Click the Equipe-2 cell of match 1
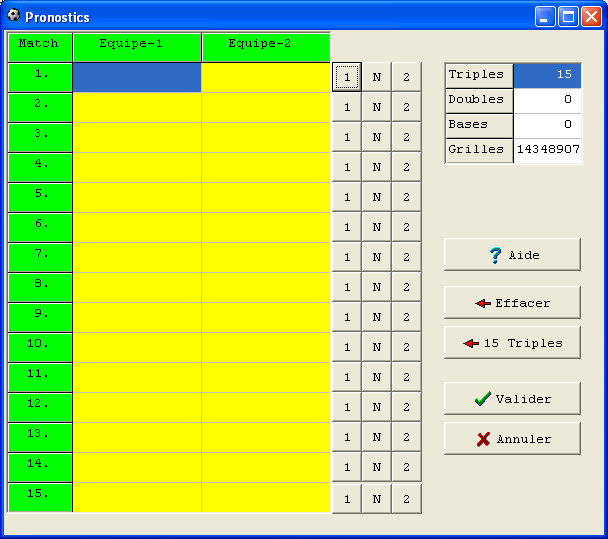This screenshot has height=539, width=608. click(266, 77)
